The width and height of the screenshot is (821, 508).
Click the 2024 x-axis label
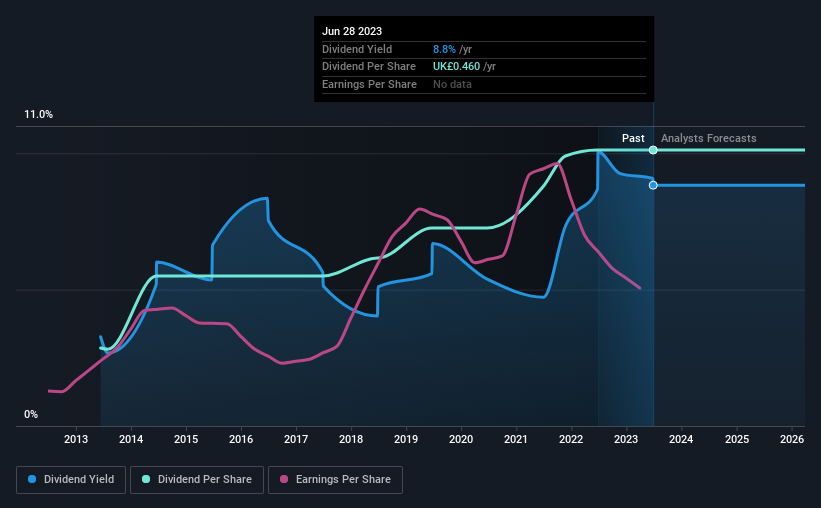[x=681, y=439]
